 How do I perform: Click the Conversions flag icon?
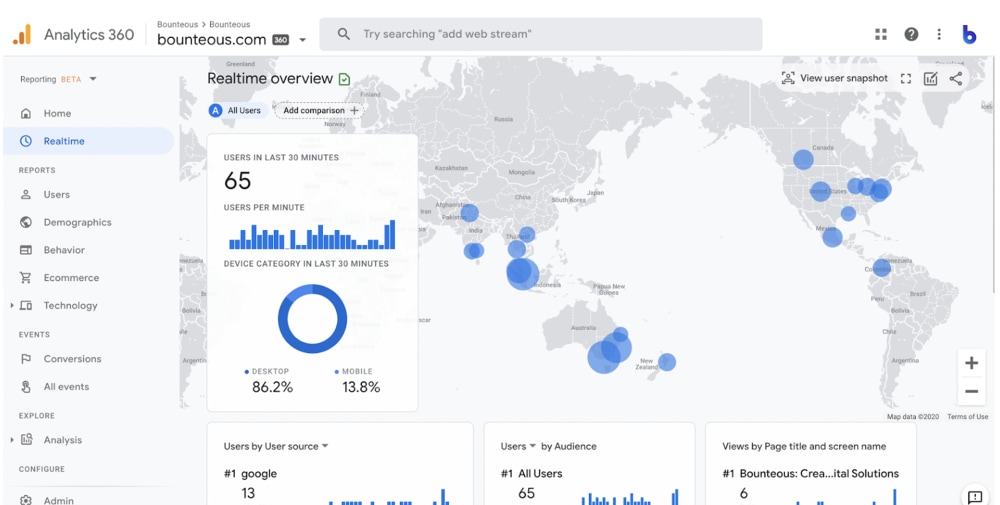pos(26,359)
